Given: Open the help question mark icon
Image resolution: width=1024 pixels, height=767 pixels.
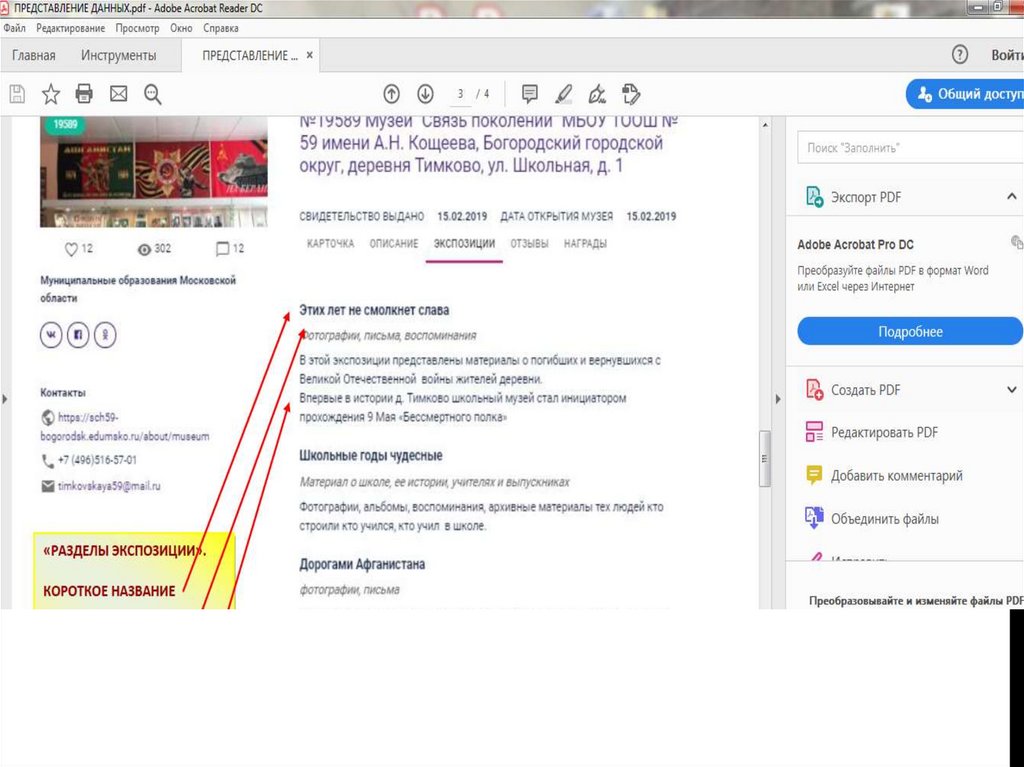Looking at the screenshot, I should point(960,55).
